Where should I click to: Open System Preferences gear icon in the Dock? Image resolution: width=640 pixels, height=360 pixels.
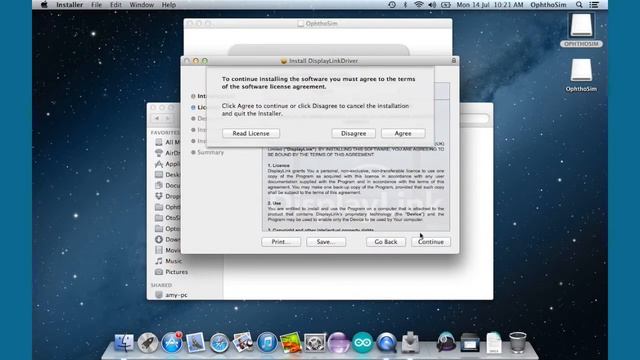coord(315,342)
